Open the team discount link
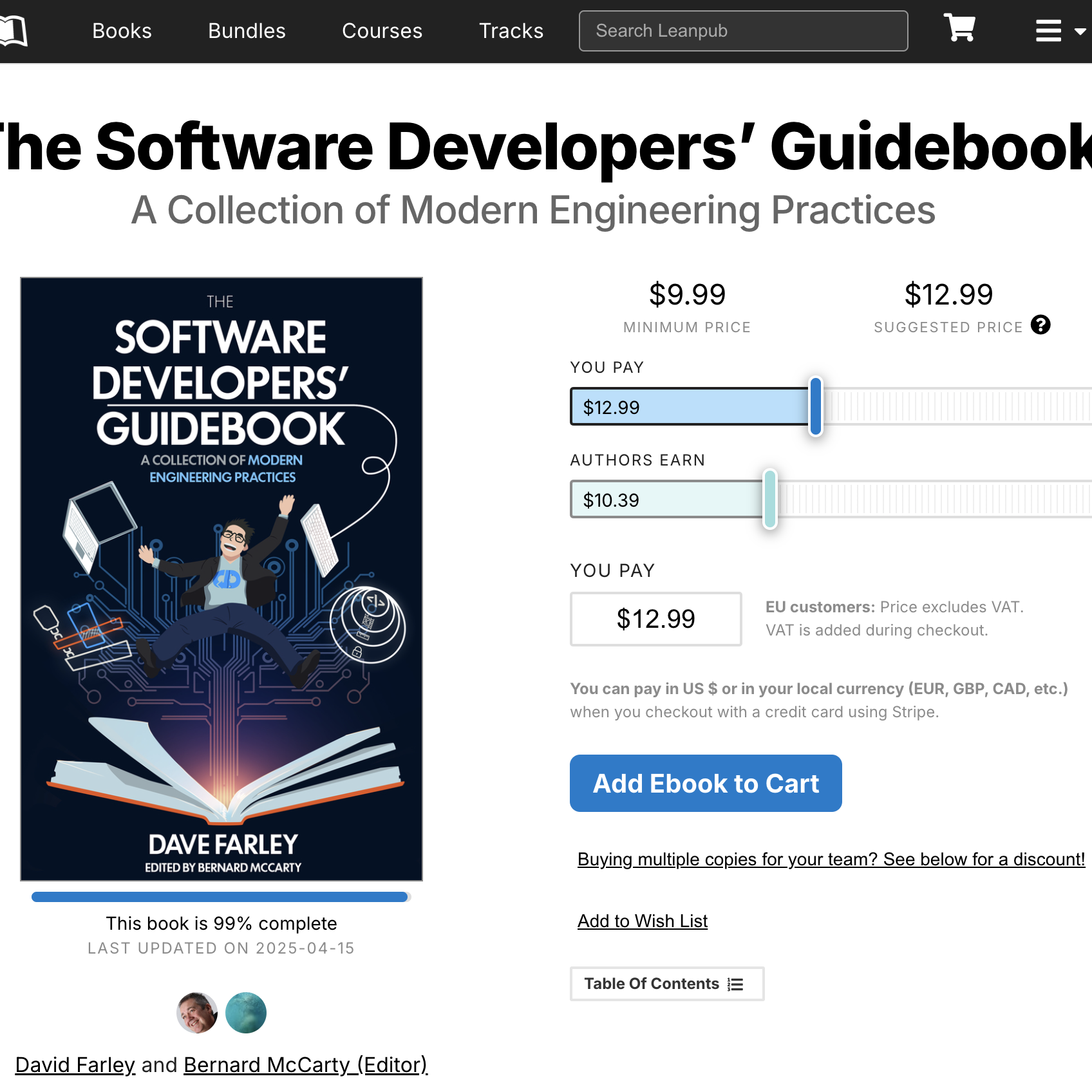The height and width of the screenshot is (1092, 1092). coord(830,859)
